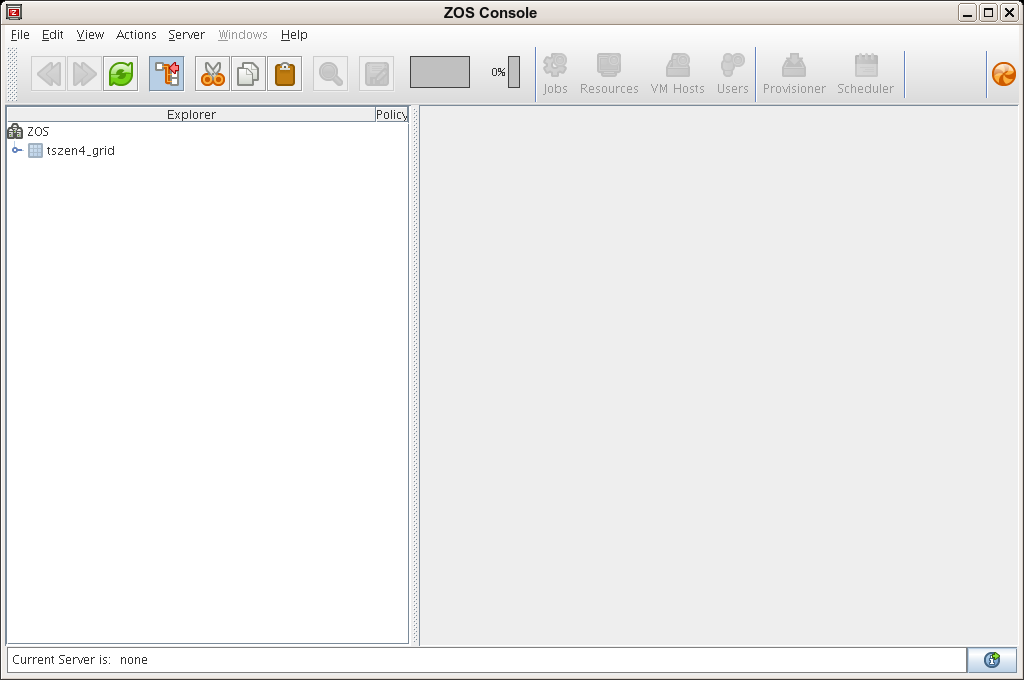Toggle the explorer tree view button
Viewport: 1024px width, 680px height.
(166, 73)
